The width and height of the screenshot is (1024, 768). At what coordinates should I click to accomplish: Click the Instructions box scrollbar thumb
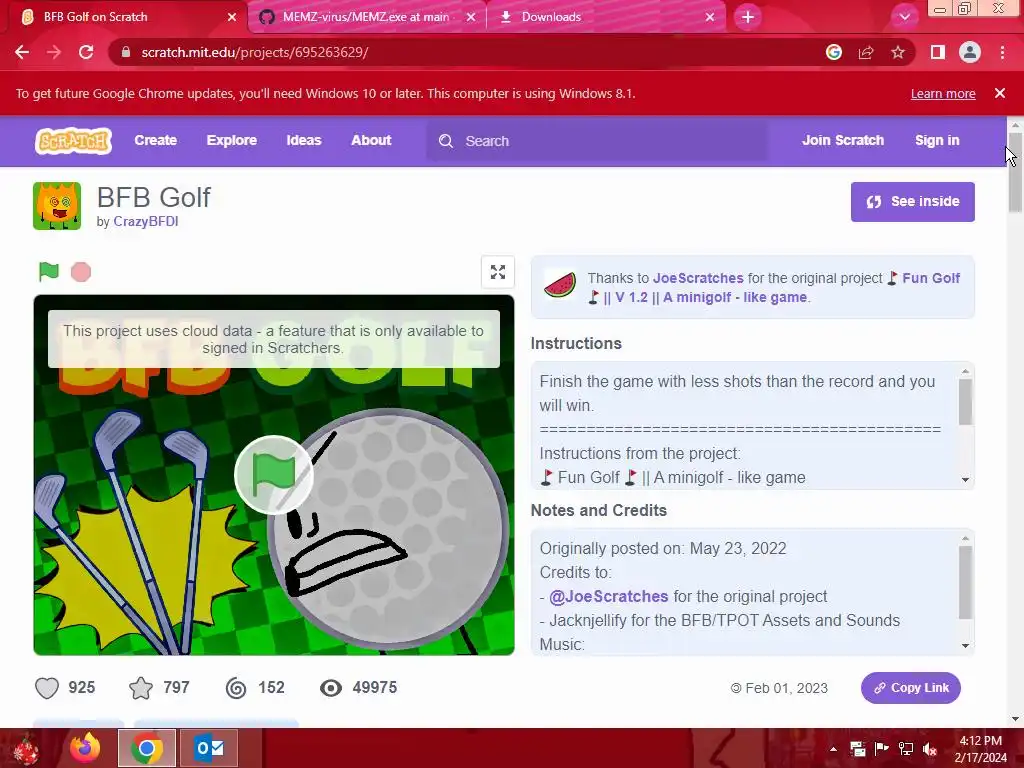[965, 402]
